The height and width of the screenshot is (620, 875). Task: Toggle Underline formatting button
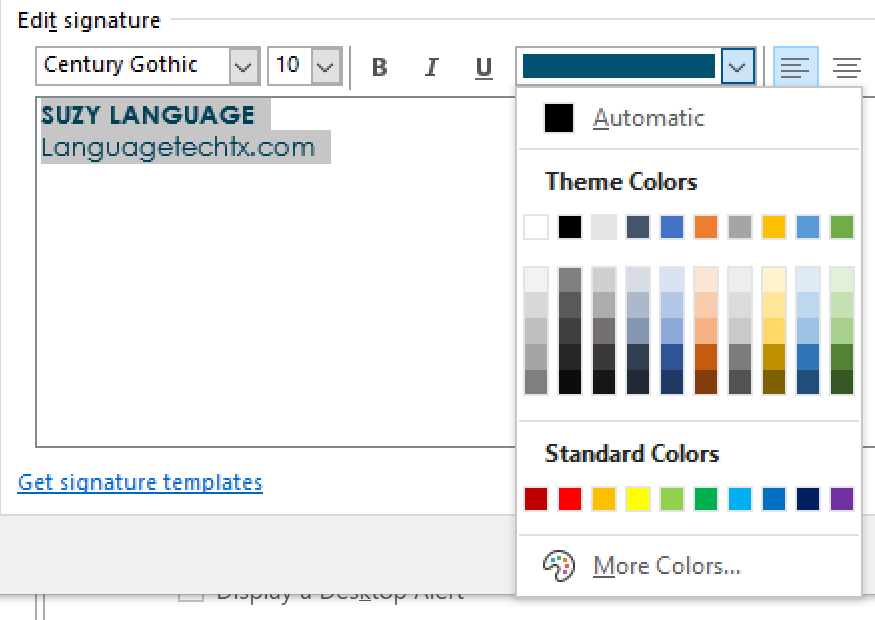coord(484,68)
